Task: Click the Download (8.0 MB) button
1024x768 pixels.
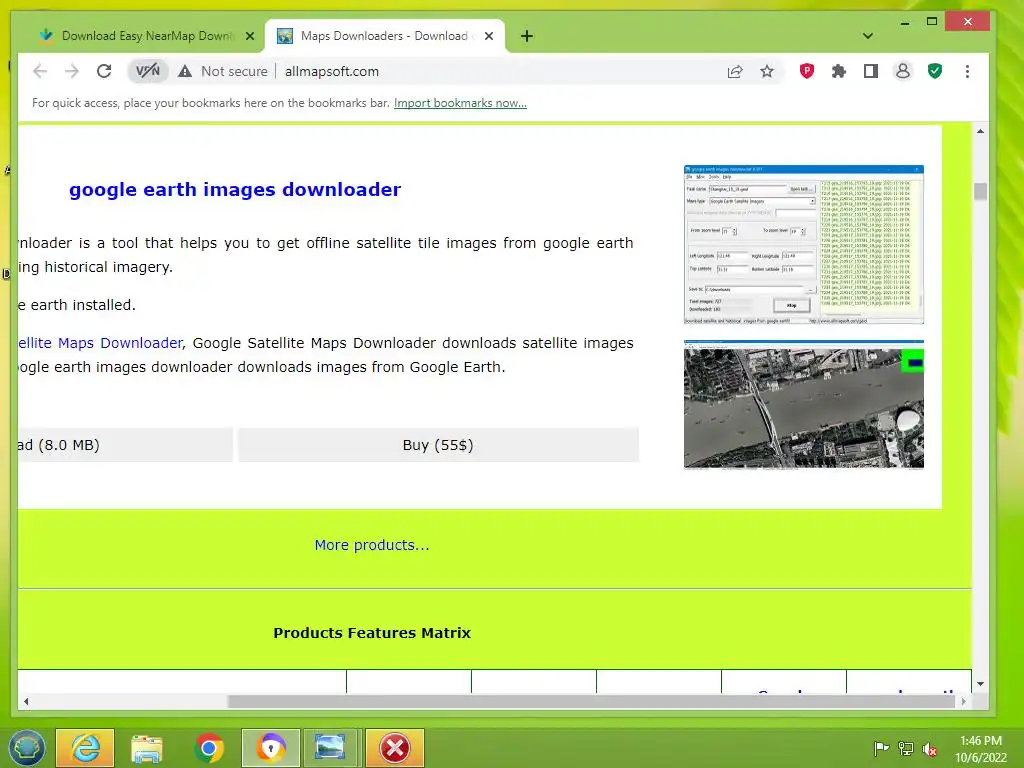Action: click(x=125, y=445)
